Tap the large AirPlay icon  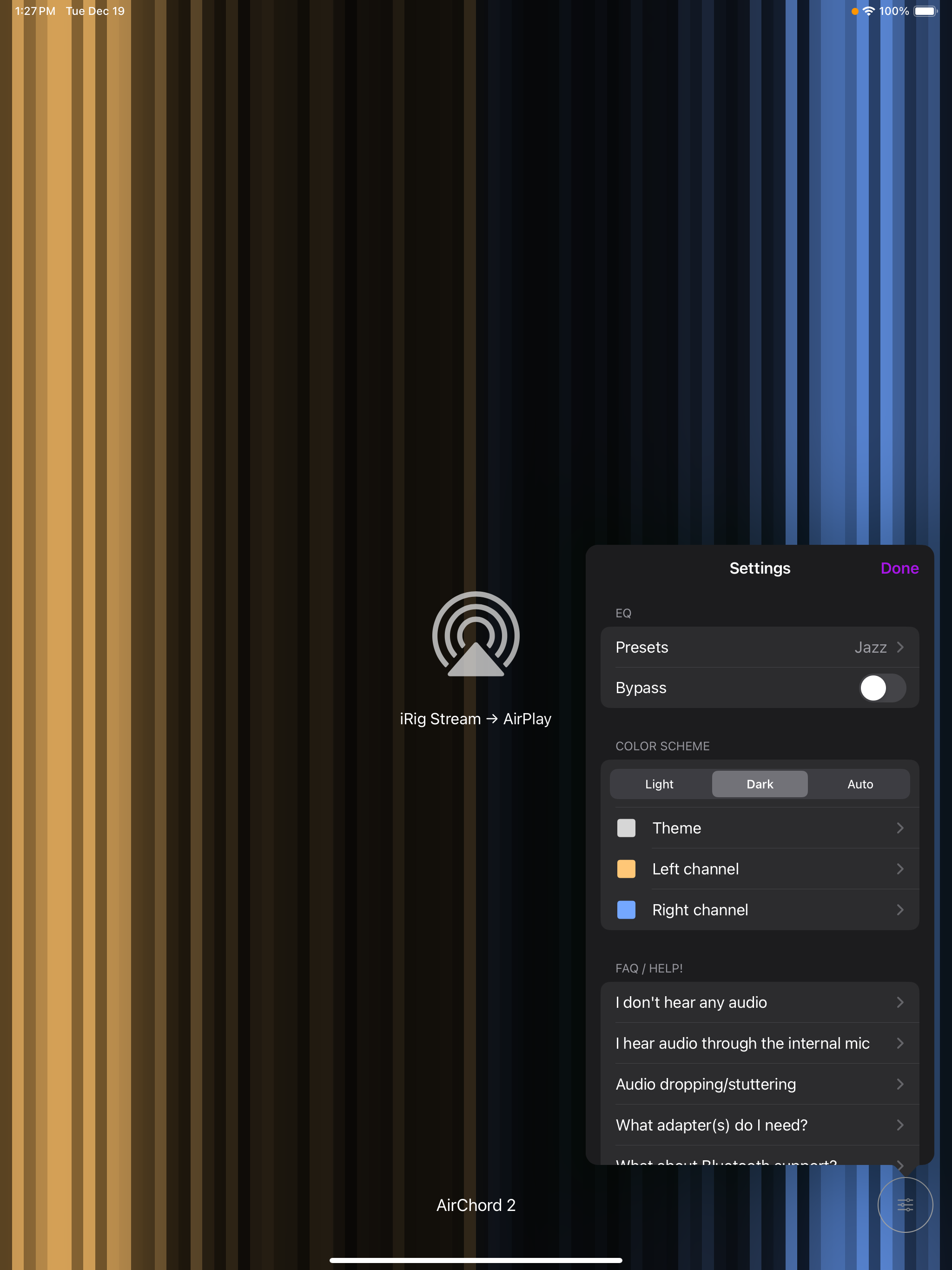tap(476, 635)
